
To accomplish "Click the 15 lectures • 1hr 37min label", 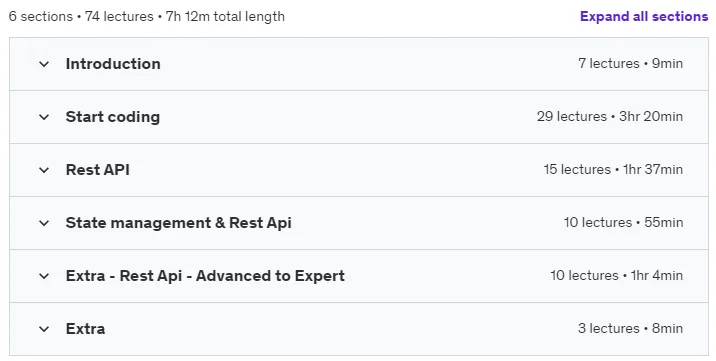I will pyautogui.click(x=613, y=169).
